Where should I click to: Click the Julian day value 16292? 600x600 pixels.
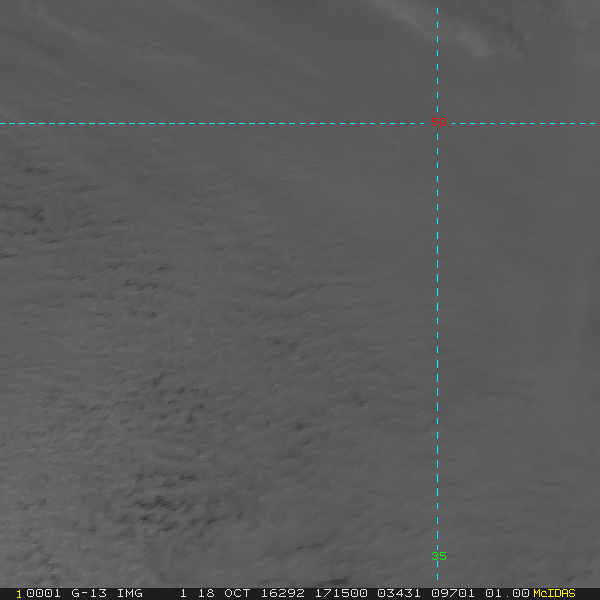pos(282,593)
